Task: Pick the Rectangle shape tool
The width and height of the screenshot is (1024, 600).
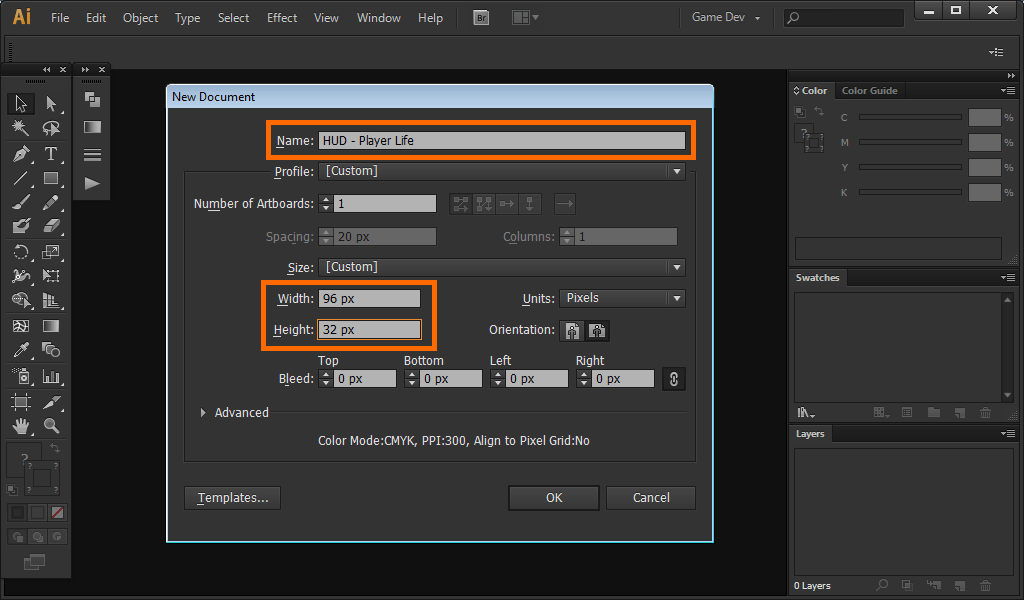Action: point(51,179)
